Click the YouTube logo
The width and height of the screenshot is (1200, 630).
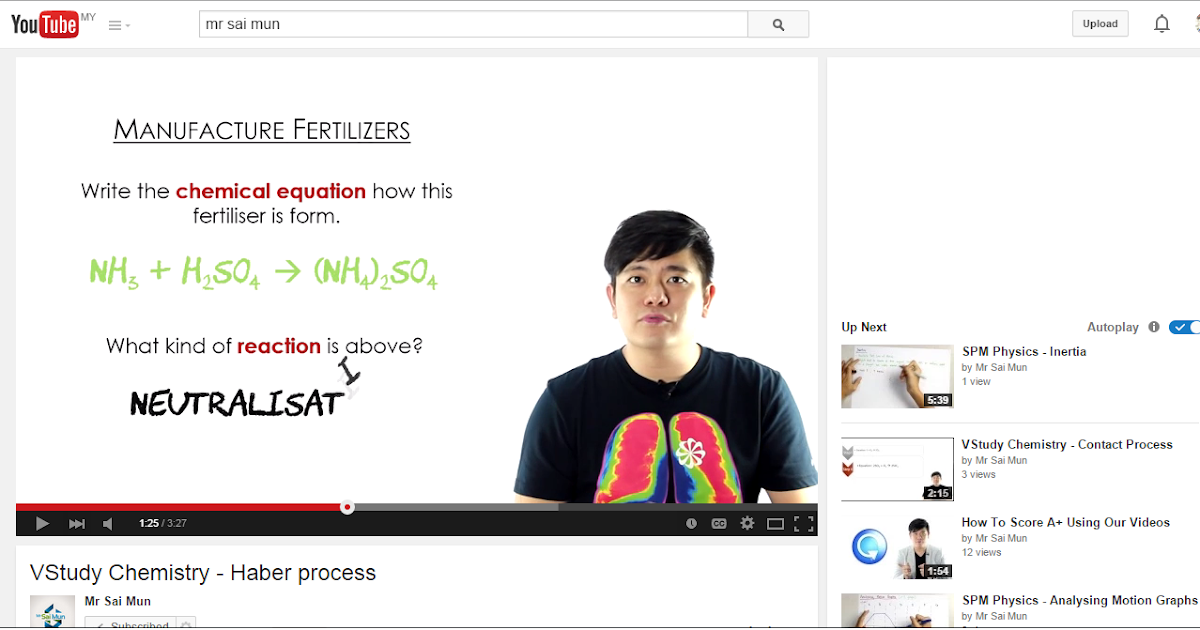pos(45,24)
